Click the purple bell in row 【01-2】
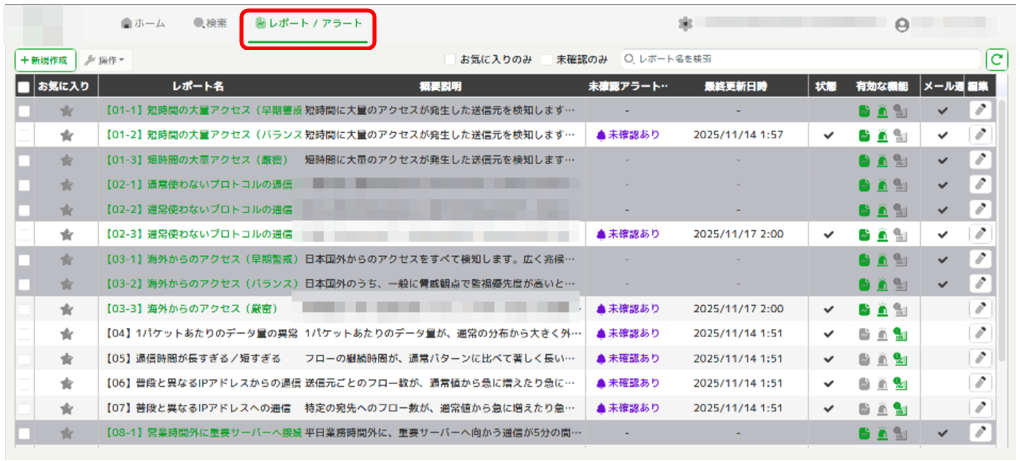The image size is (1020, 461). tap(601, 135)
